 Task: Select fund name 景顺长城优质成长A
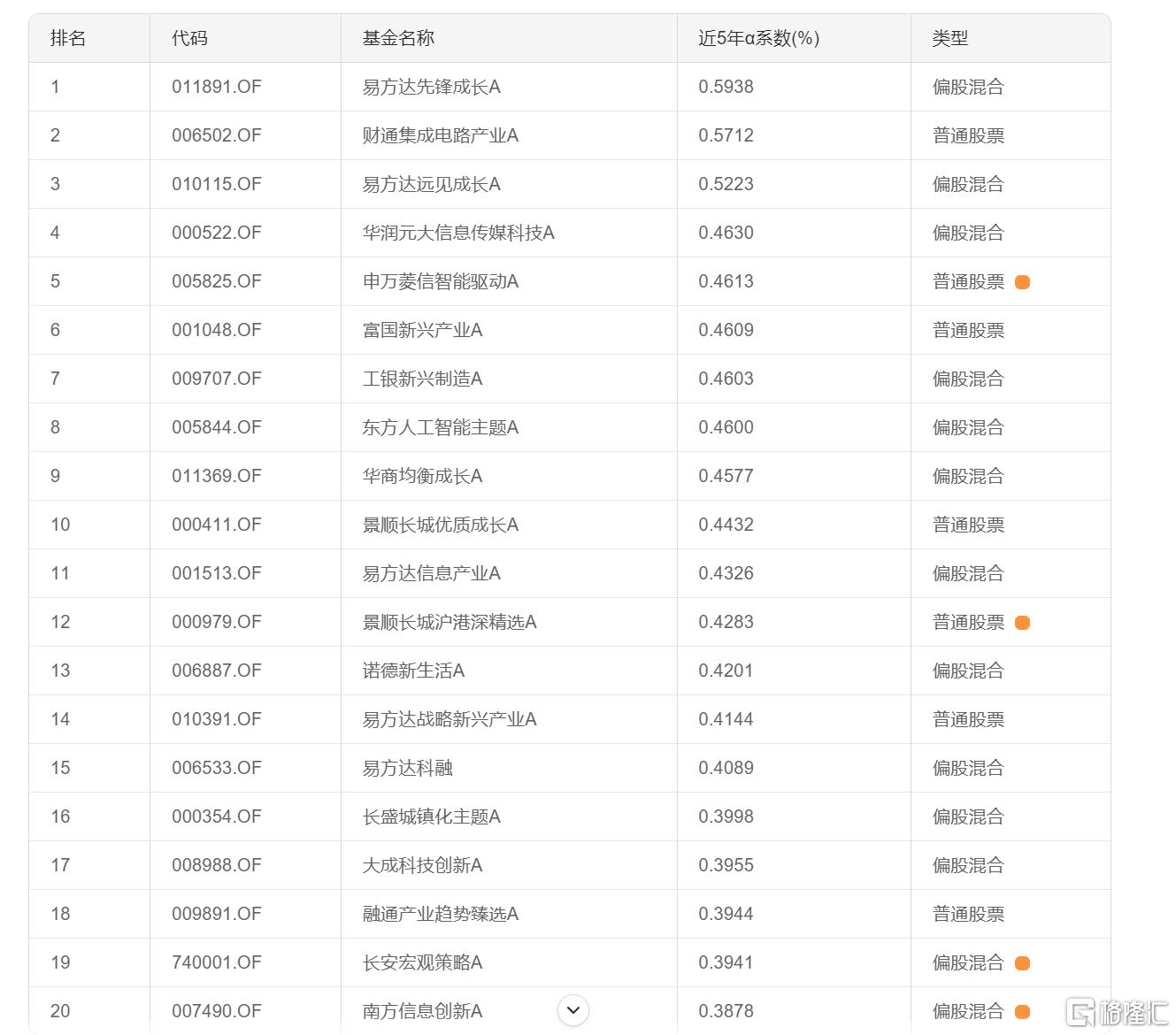pyautogui.click(x=441, y=525)
